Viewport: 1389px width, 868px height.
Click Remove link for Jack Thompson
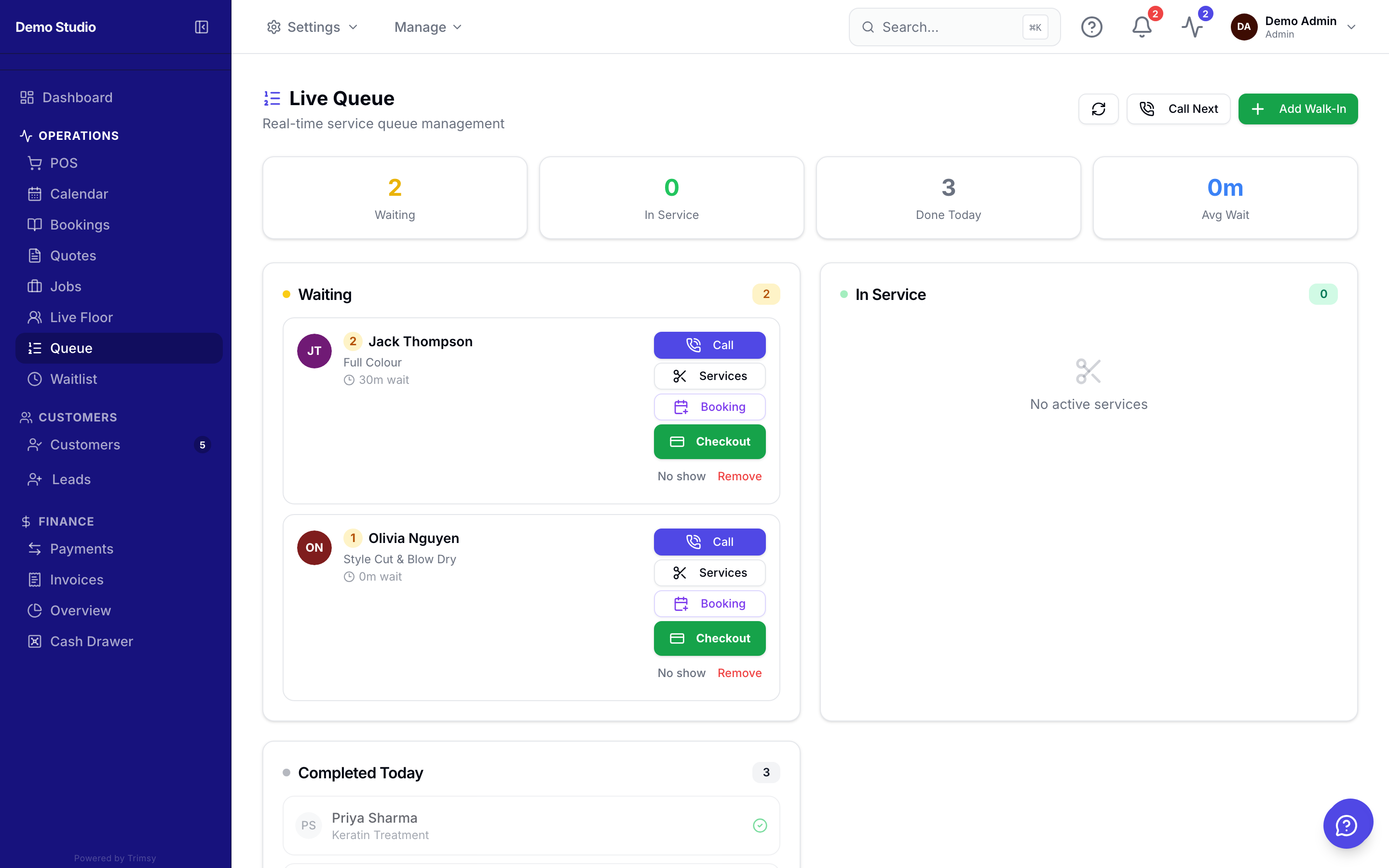[x=739, y=476]
